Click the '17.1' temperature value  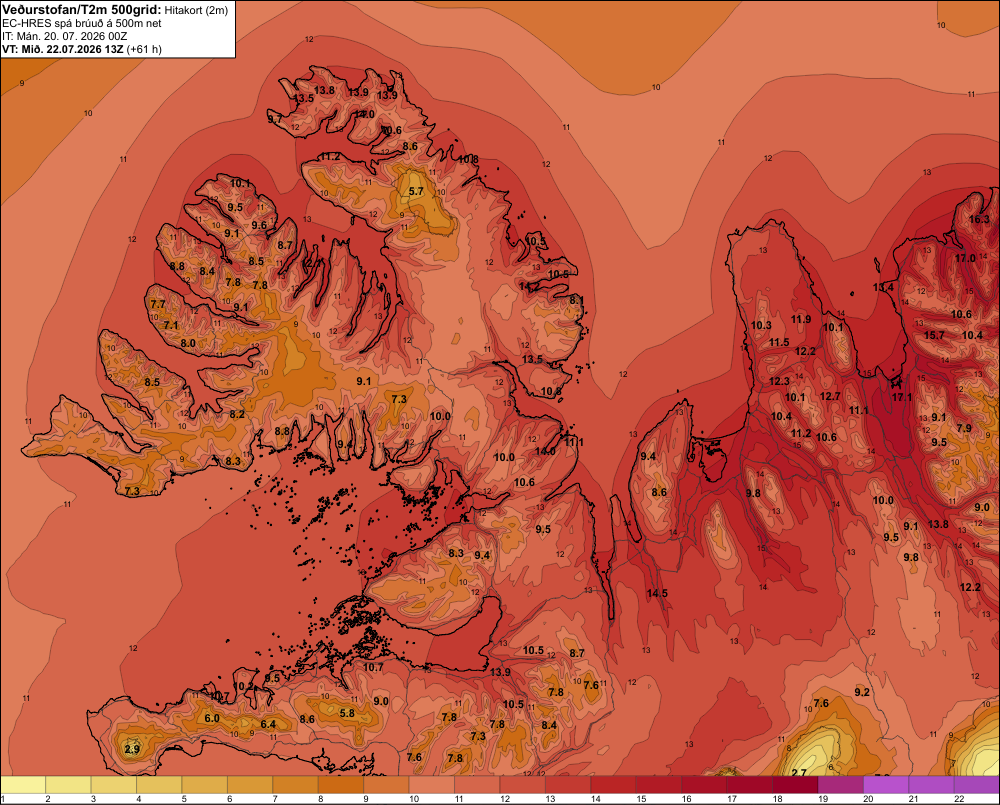pyautogui.click(x=902, y=397)
